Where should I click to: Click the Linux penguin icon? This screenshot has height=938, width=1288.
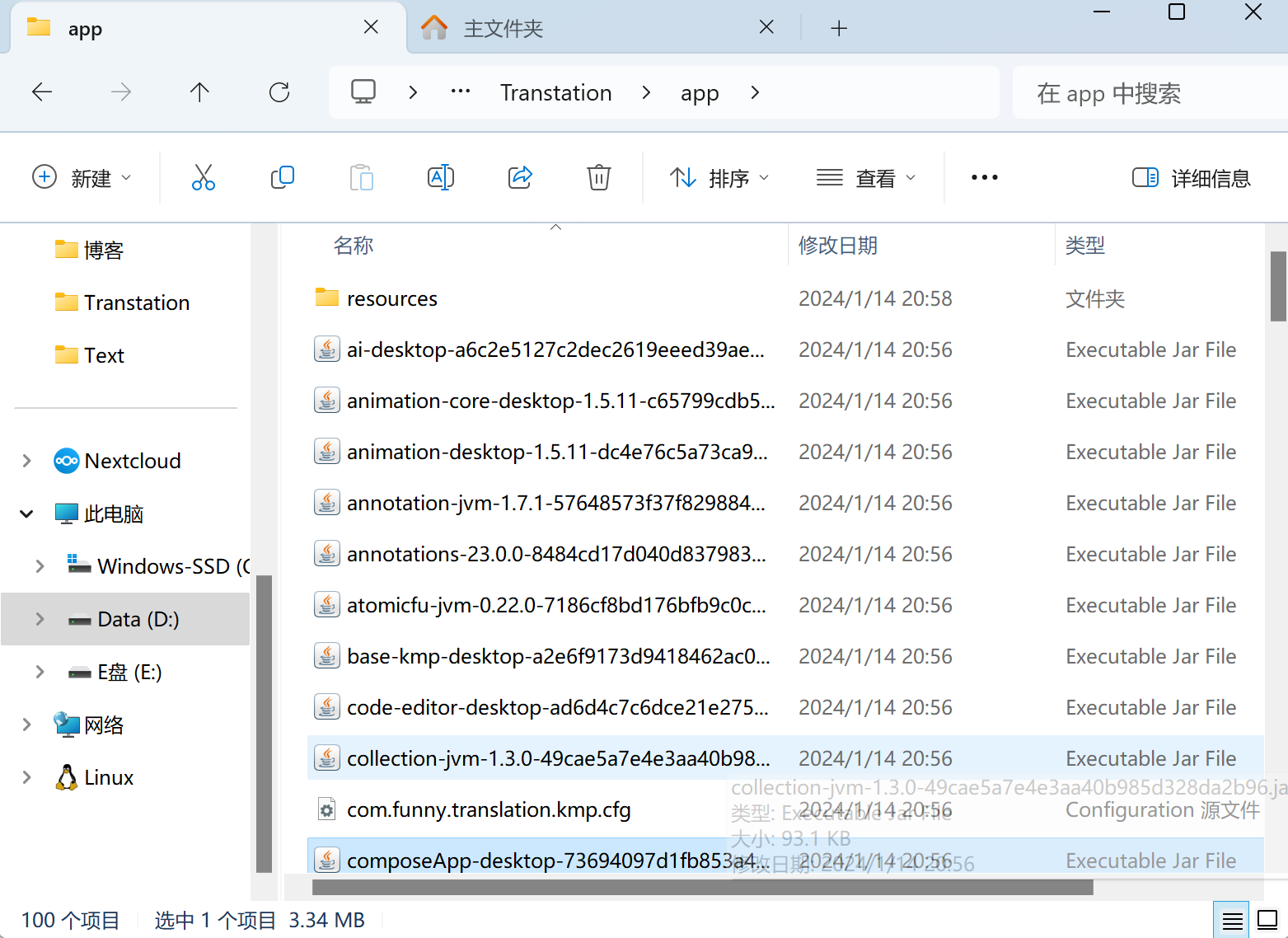coord(66,777)
